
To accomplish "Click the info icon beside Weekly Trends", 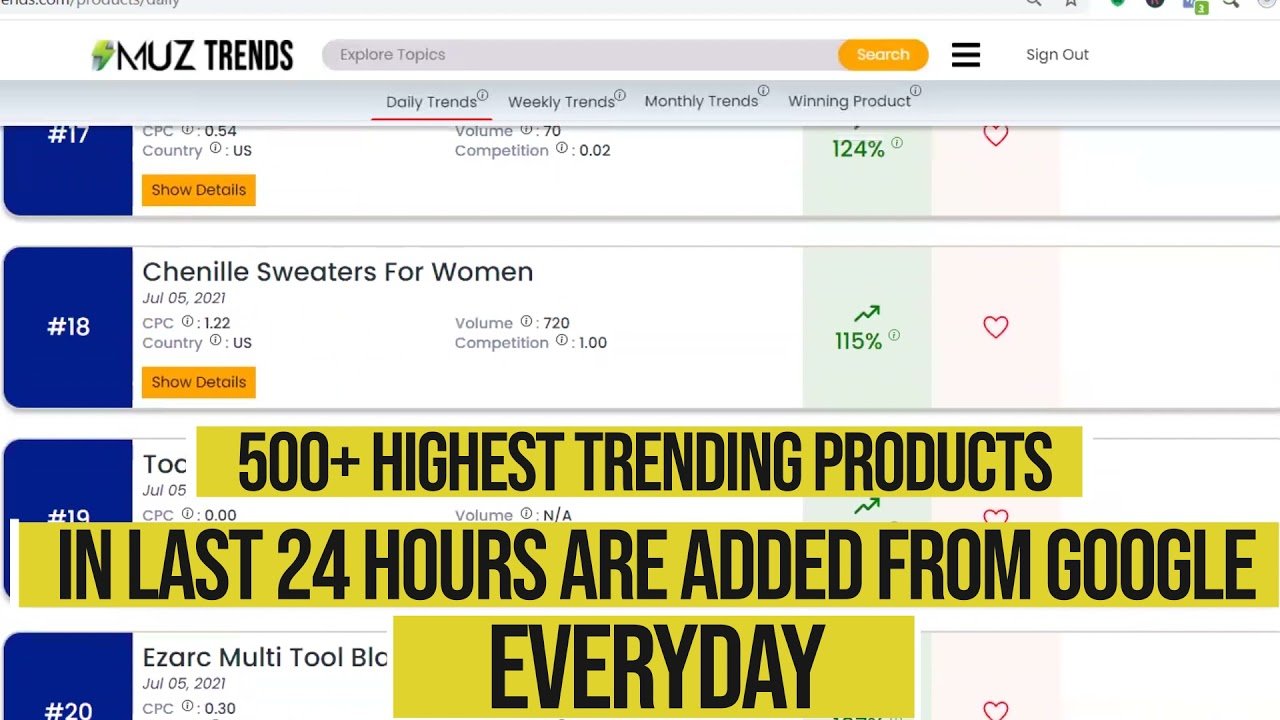I will click(620, 95).
